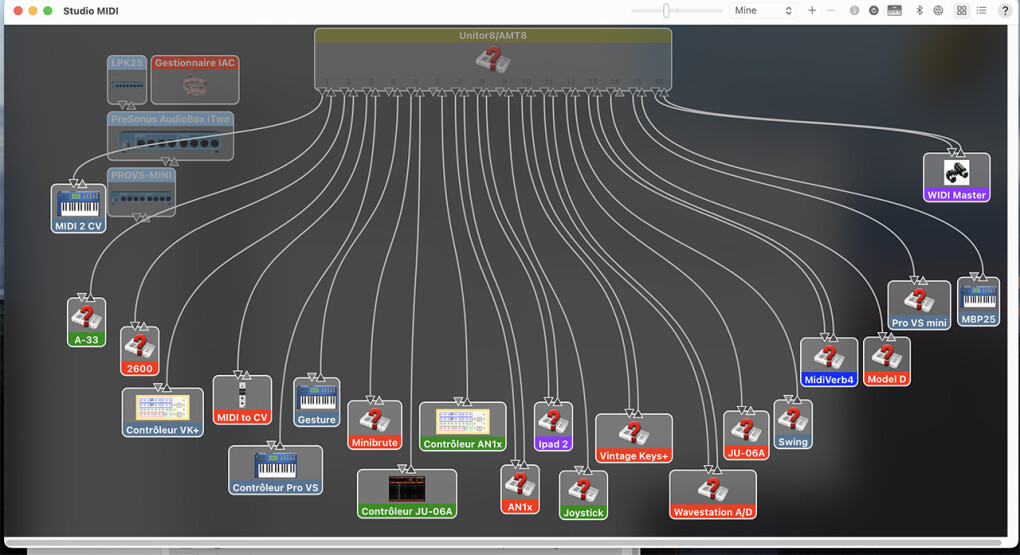The height and width of the screenshot is (555, 1020).
Task: Open the help question mark button
Action: 1005,10
